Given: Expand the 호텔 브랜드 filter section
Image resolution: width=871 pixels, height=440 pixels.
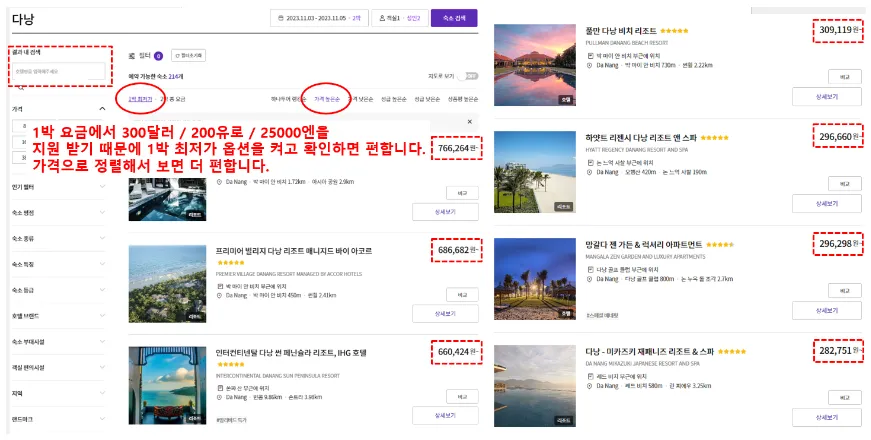Looking at the screenshot, I should (x=58, y=316).
